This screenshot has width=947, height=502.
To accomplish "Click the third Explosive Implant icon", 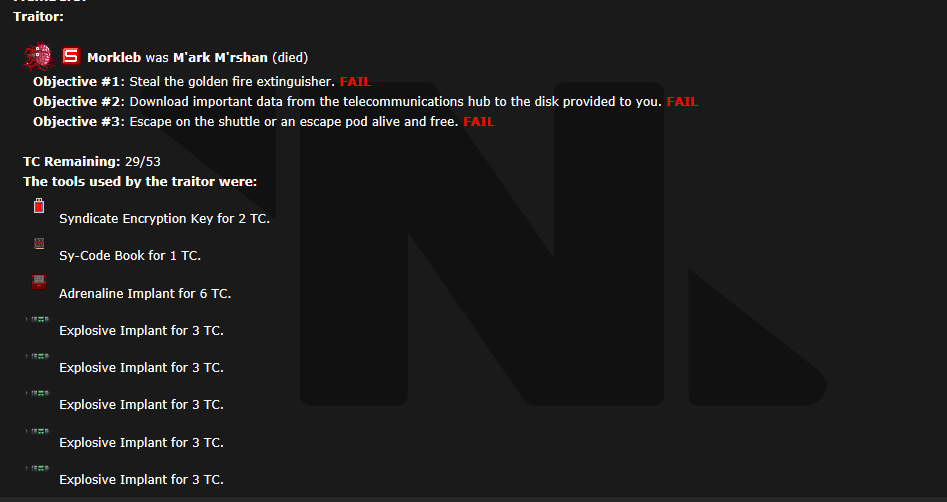I will pyautogui.click(x=38, y=393).
